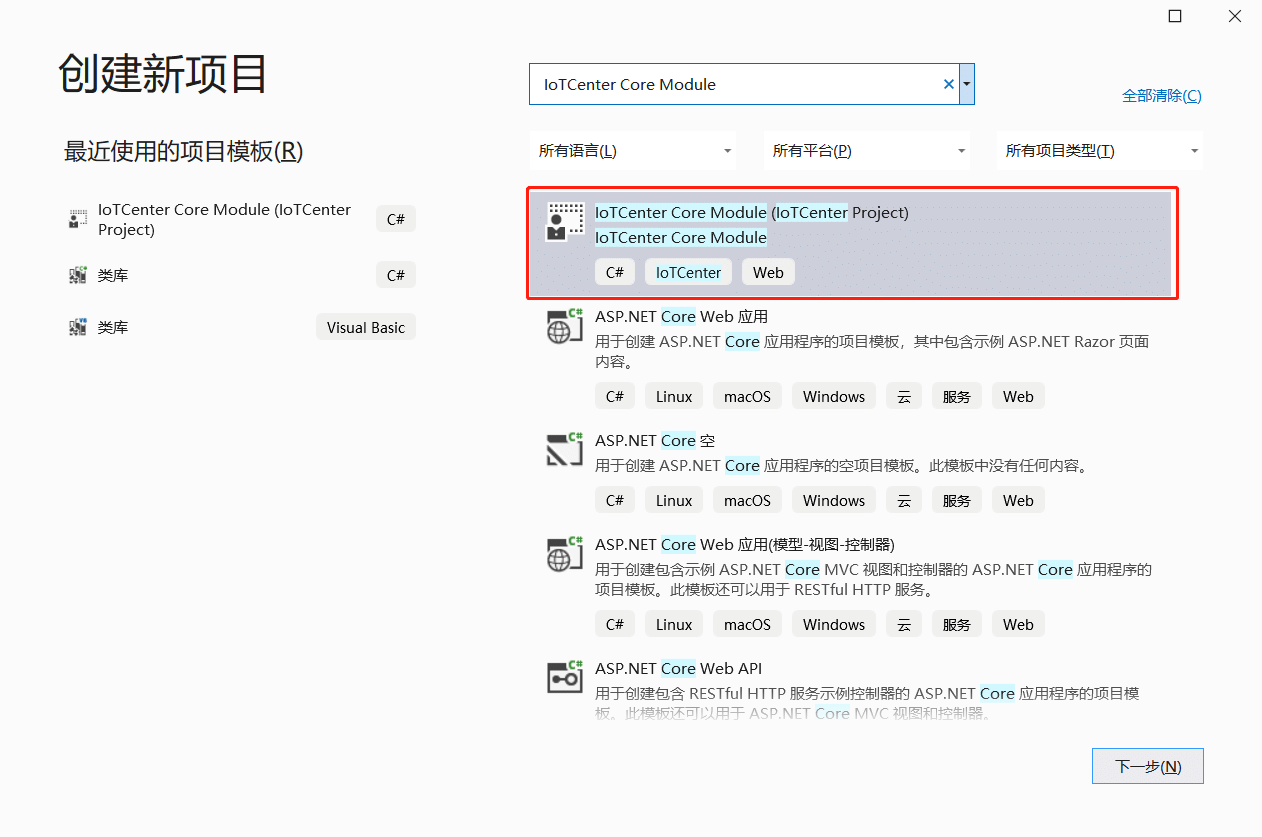
Task: Click the 全部清除 link
Action: pos(1161,96)
